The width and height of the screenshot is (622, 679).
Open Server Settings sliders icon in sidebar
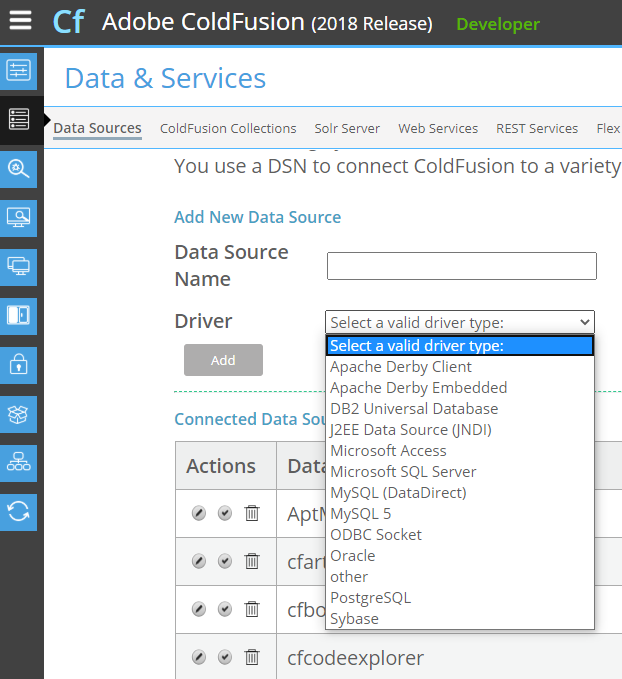[x=19, y=71]
